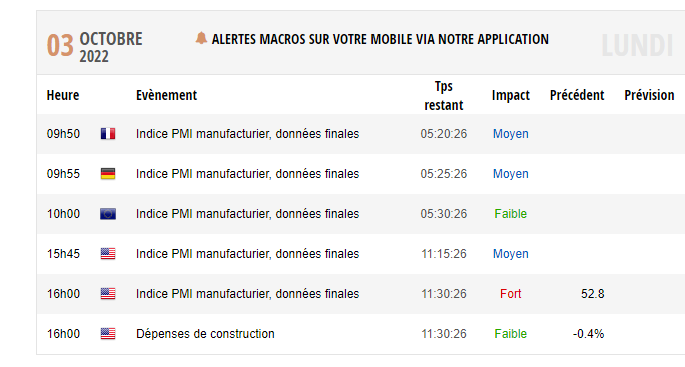Select the Dépenses de construction event
Screen dimensions: 685x367
[205, 334]
